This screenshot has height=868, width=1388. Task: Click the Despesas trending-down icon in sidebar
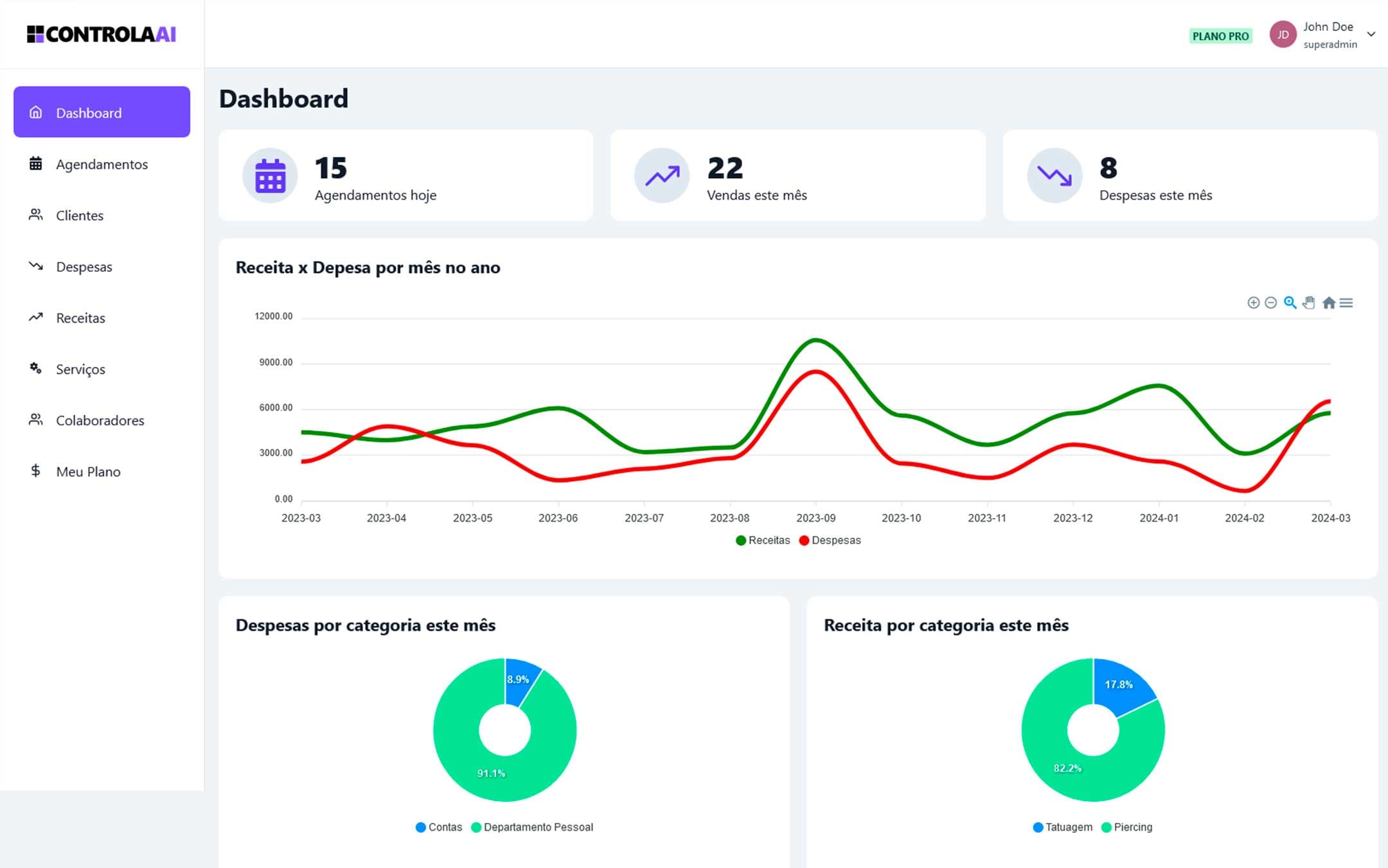click(x=36, y=266)
